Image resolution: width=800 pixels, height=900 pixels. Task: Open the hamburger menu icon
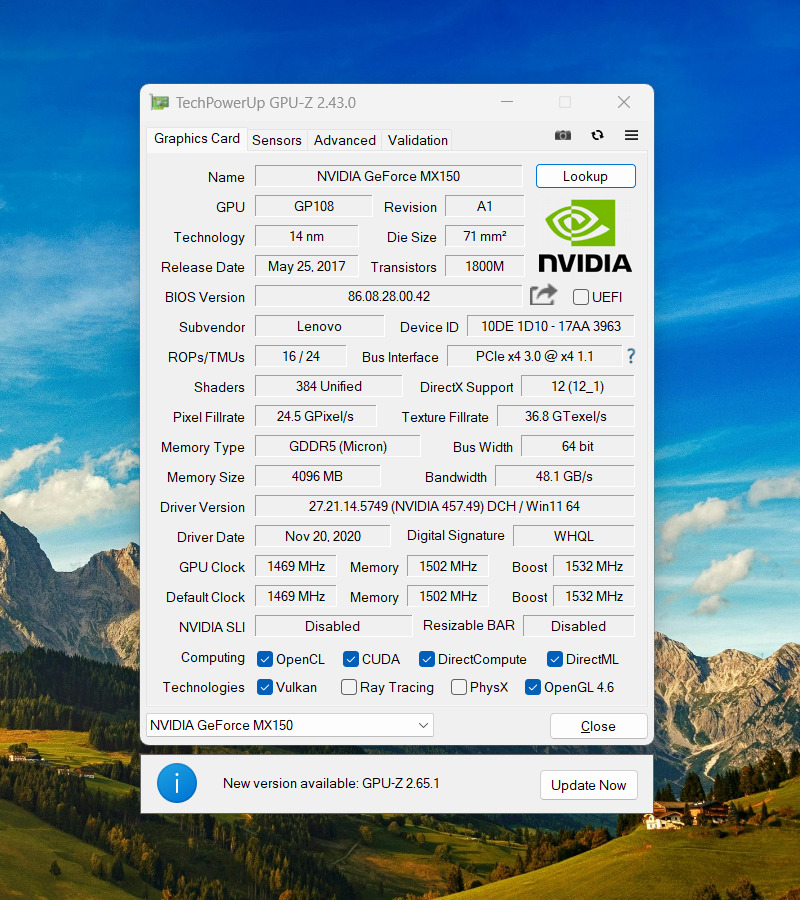pos(631,135)
